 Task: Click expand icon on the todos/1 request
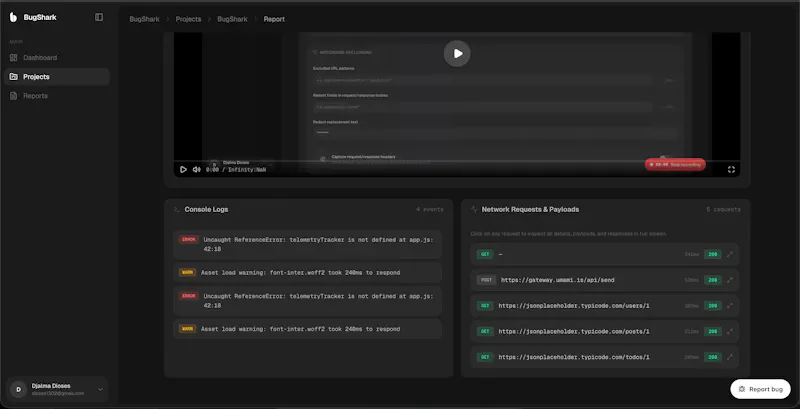point(730,357)
